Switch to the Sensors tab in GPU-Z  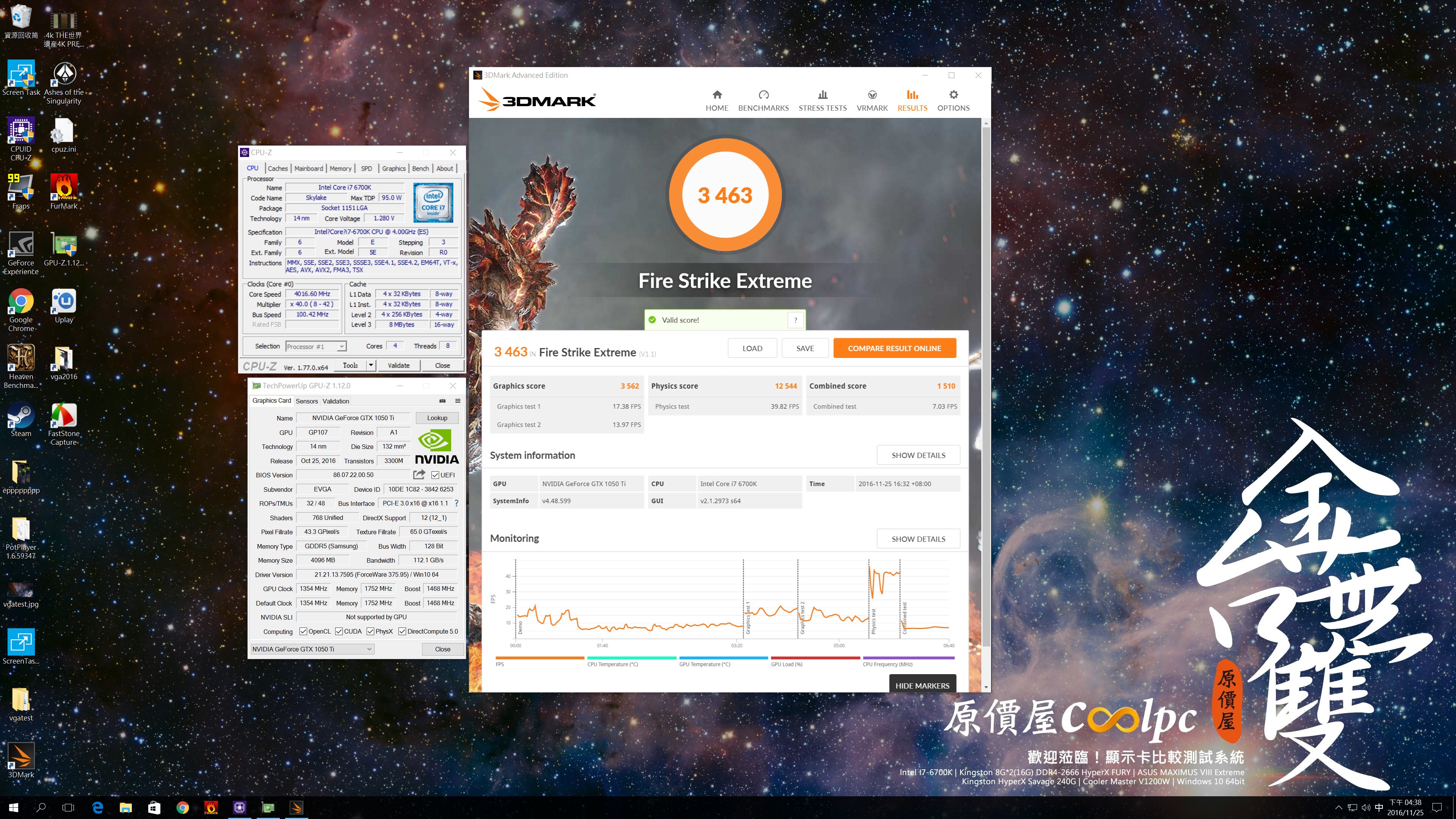point(307,401)
